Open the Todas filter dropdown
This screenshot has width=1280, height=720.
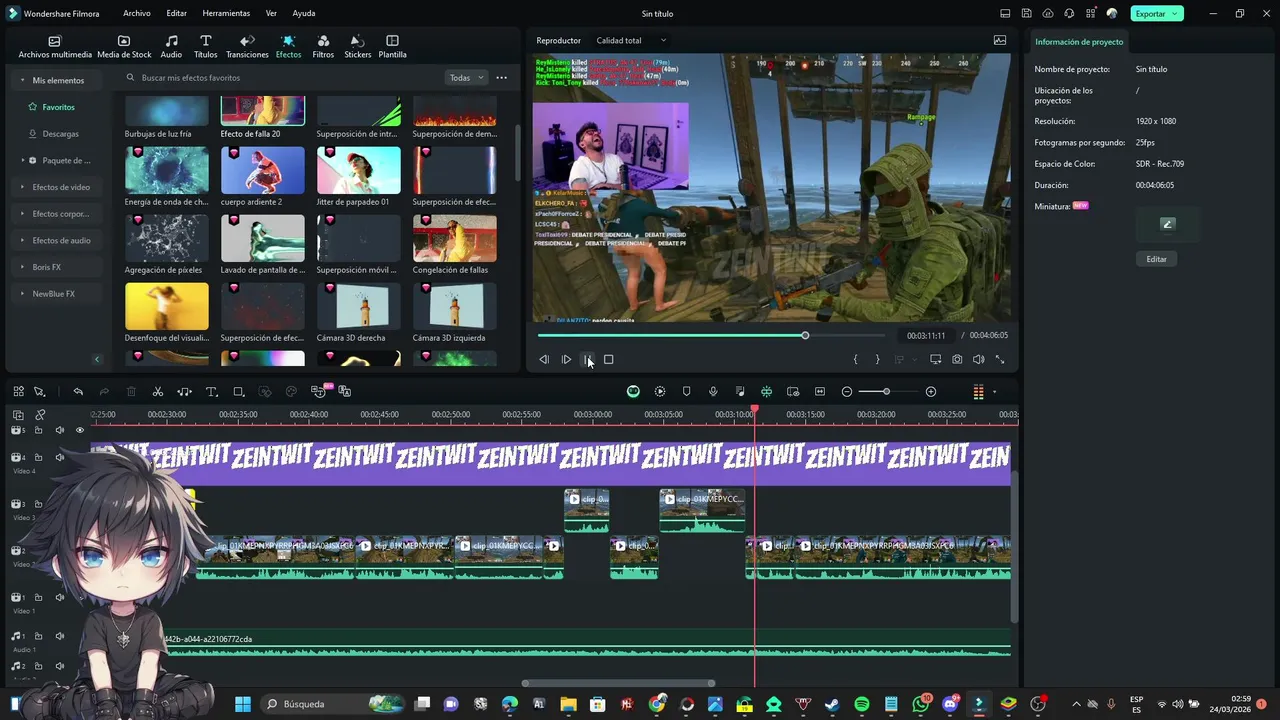[x=466, y=78]
